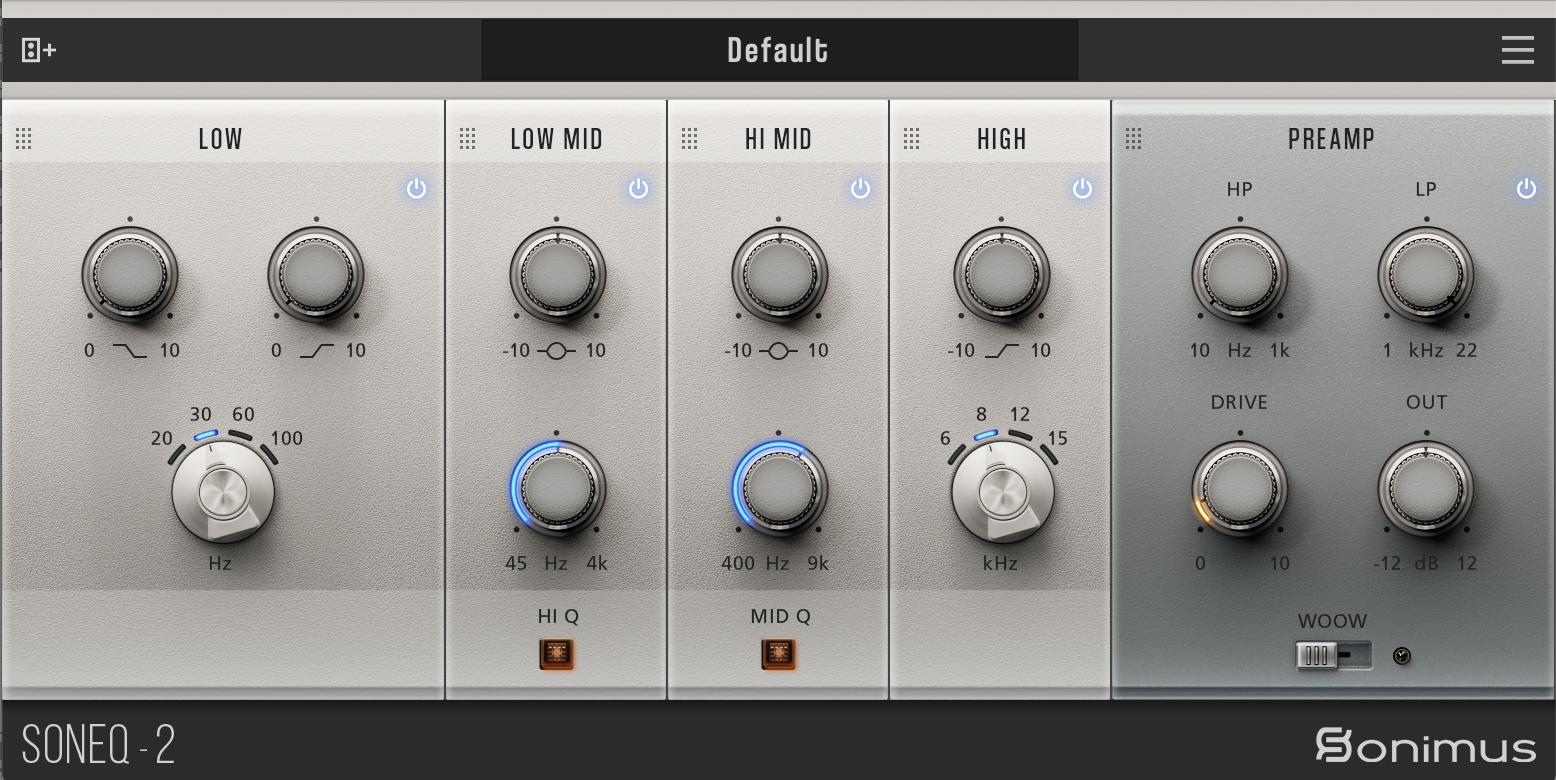Click the WOOW label
This screenshot has width=1556, height=780.
click(1332, 621)
